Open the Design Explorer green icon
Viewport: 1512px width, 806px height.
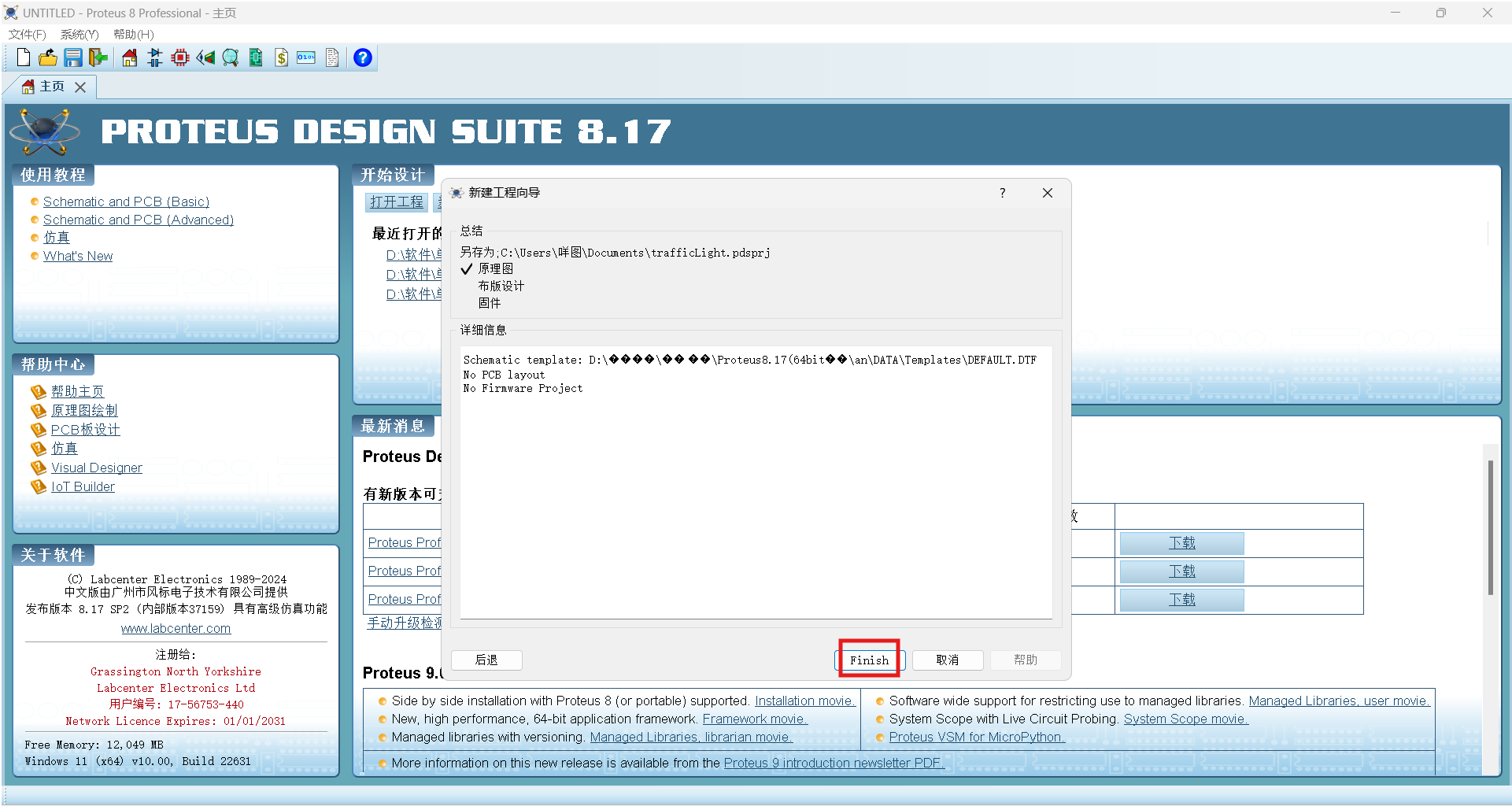[256, 57]
